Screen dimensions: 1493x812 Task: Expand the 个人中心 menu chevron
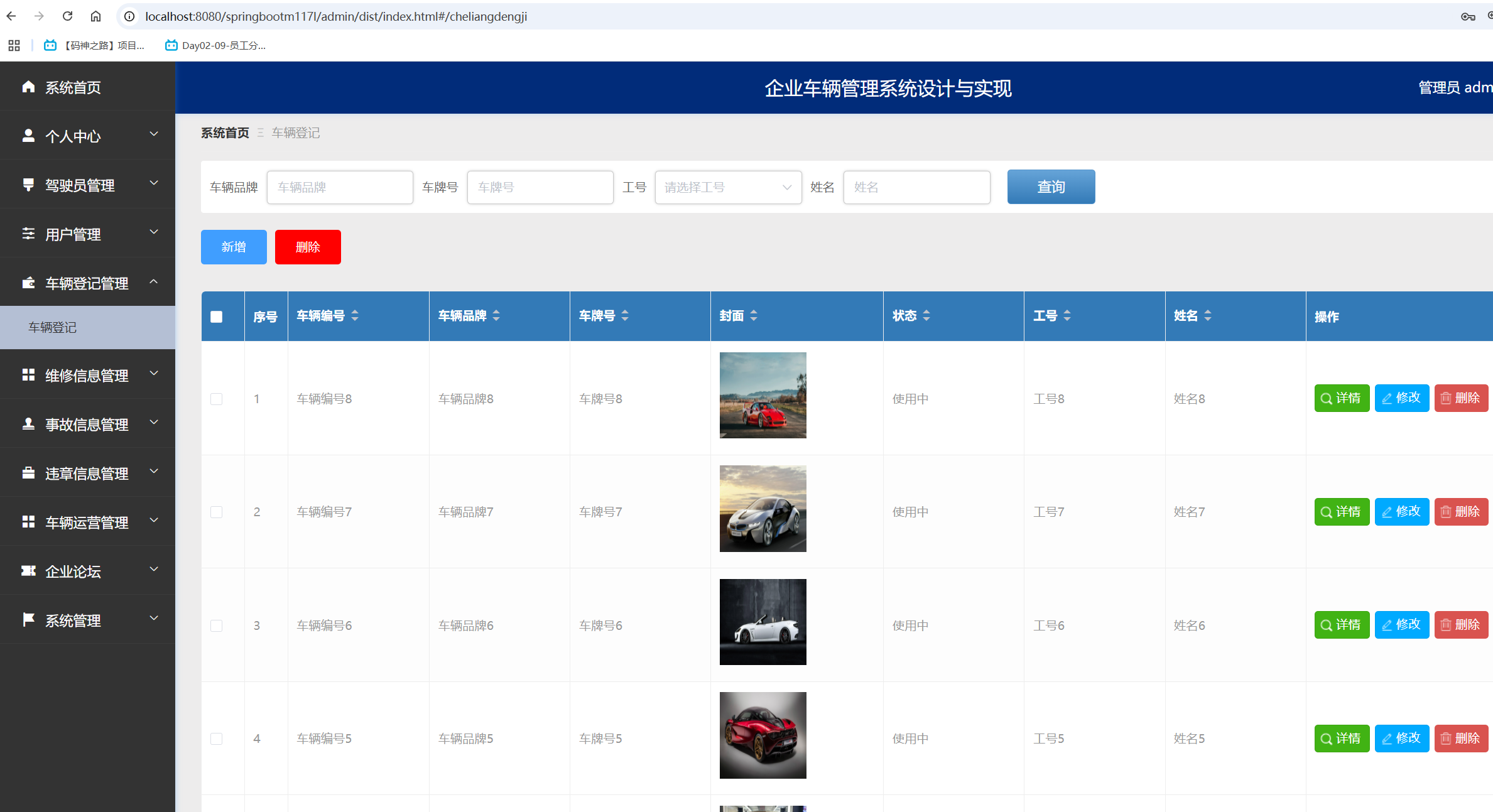[x=154, y=134]
